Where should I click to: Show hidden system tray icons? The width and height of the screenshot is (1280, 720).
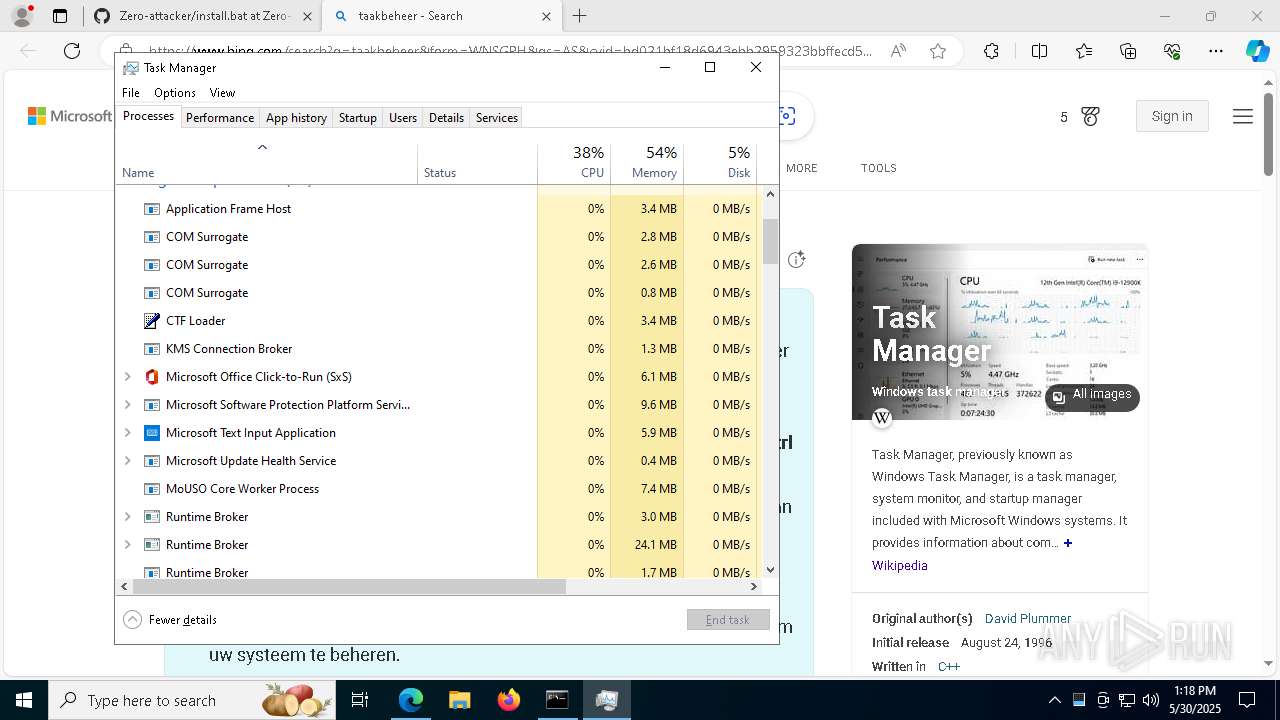pos(1055,700)
